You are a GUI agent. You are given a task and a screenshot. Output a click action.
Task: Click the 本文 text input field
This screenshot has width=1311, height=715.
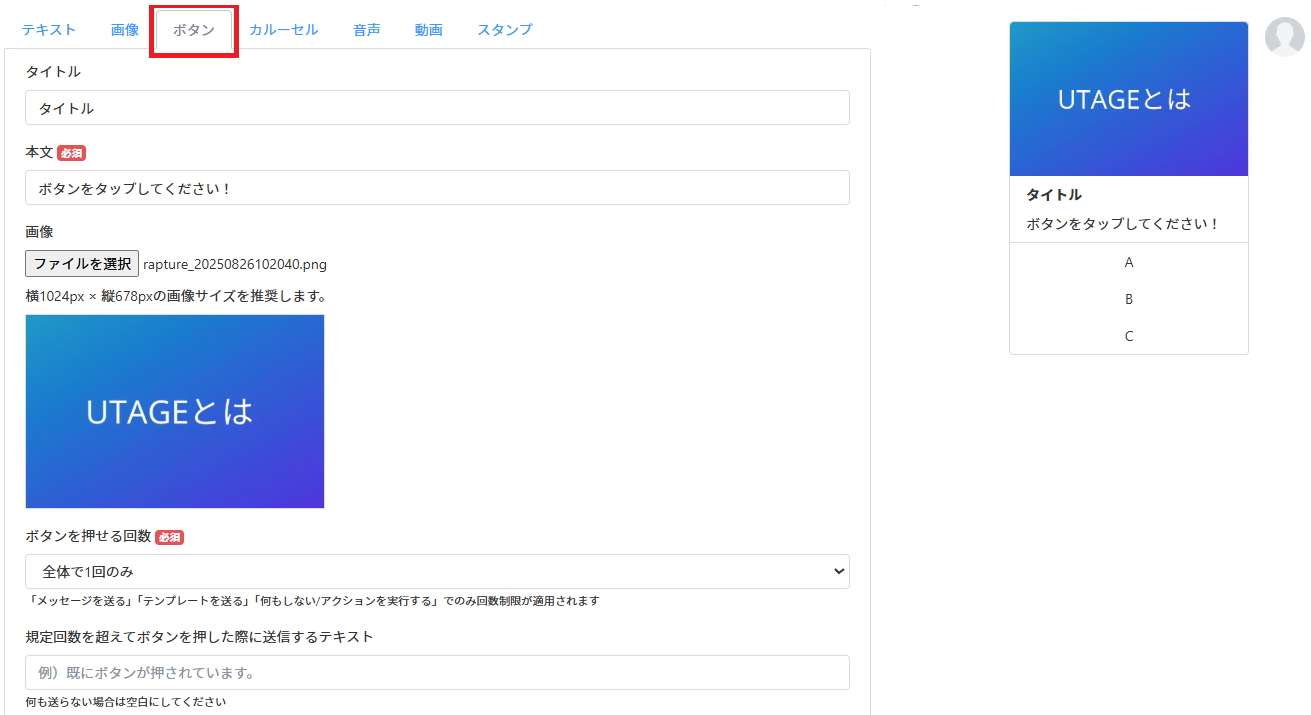(437, 187)
